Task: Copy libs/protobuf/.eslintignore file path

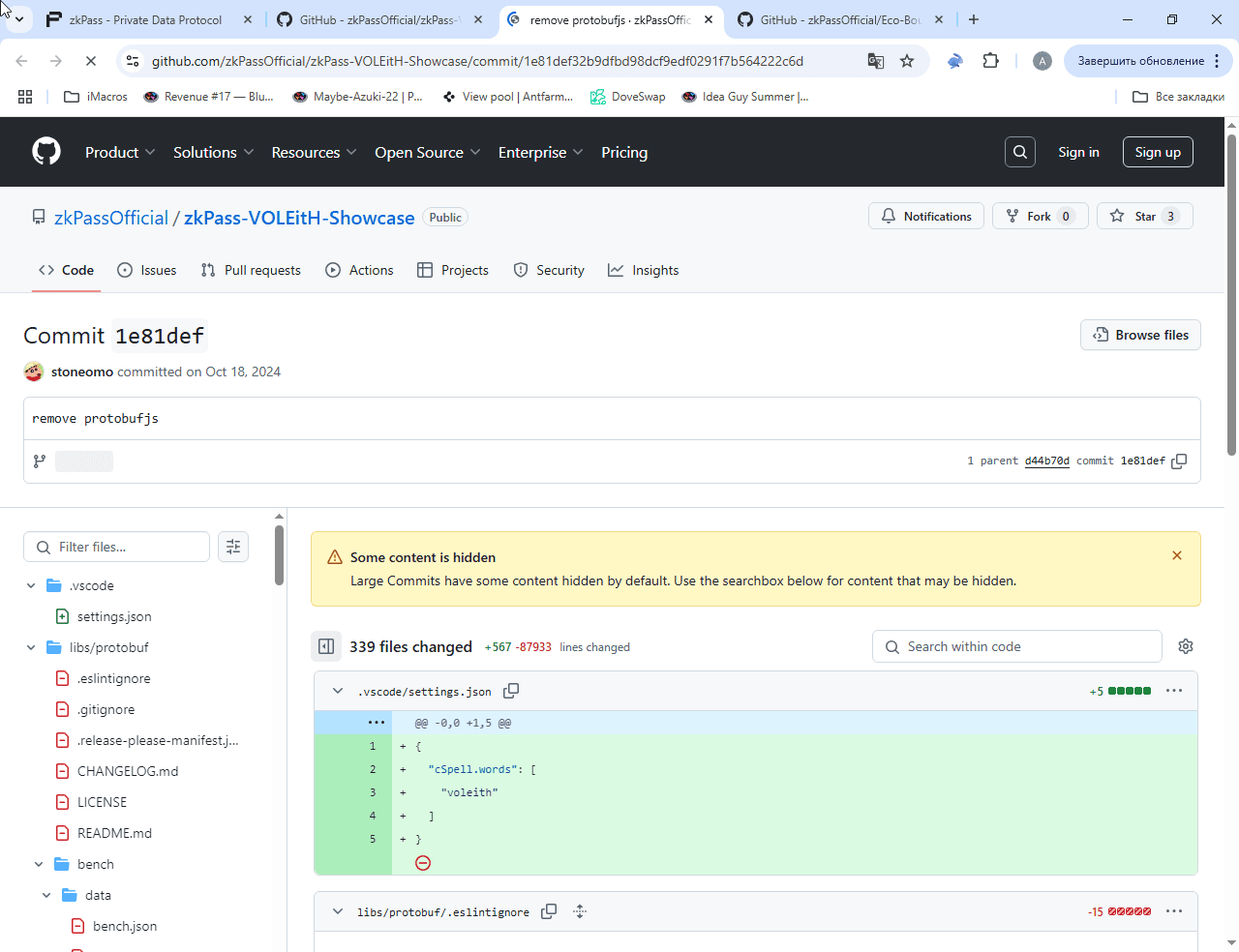Action: (x=549, y=911)
